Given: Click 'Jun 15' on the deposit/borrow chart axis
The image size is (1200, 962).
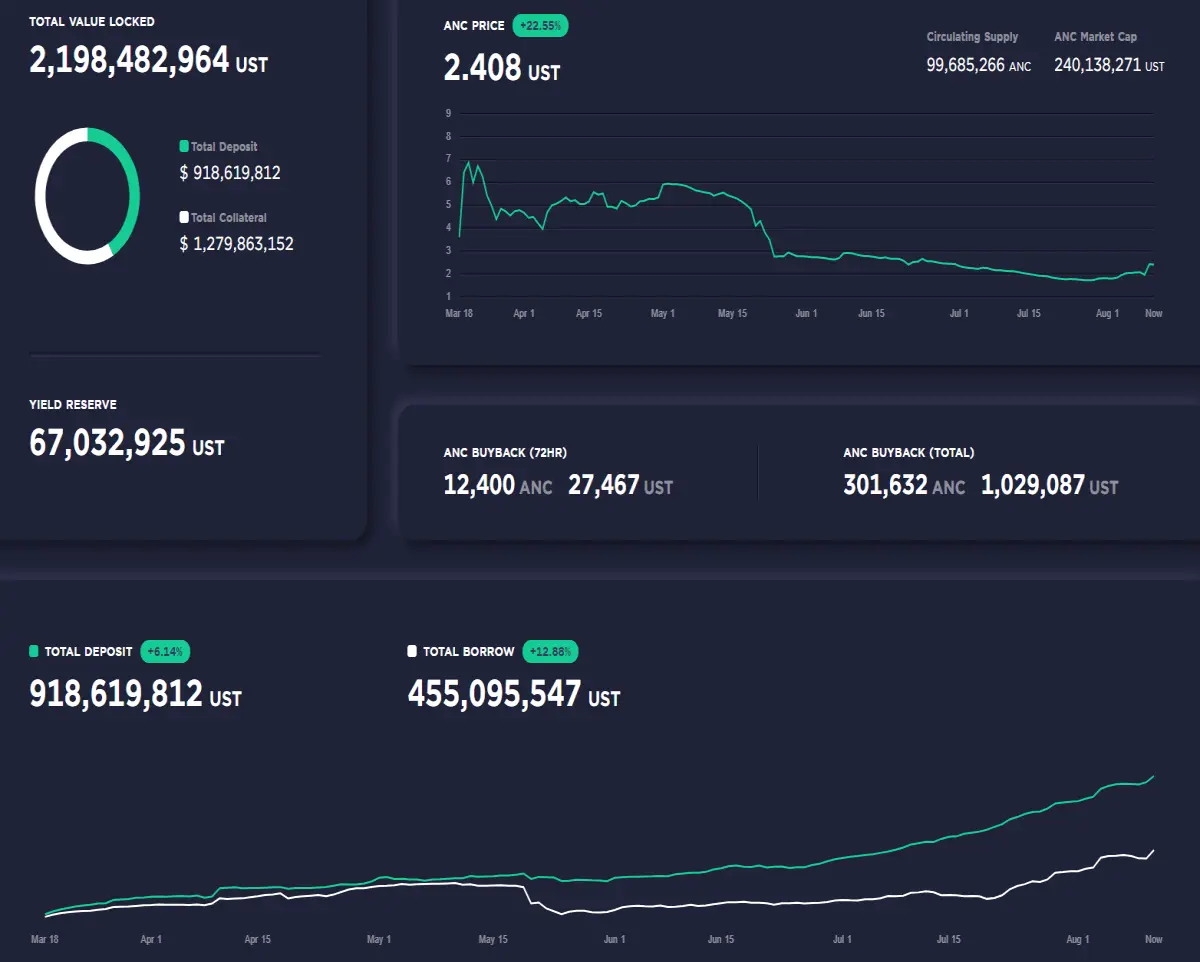Looking at the screenshot, I should click(721, 939).
